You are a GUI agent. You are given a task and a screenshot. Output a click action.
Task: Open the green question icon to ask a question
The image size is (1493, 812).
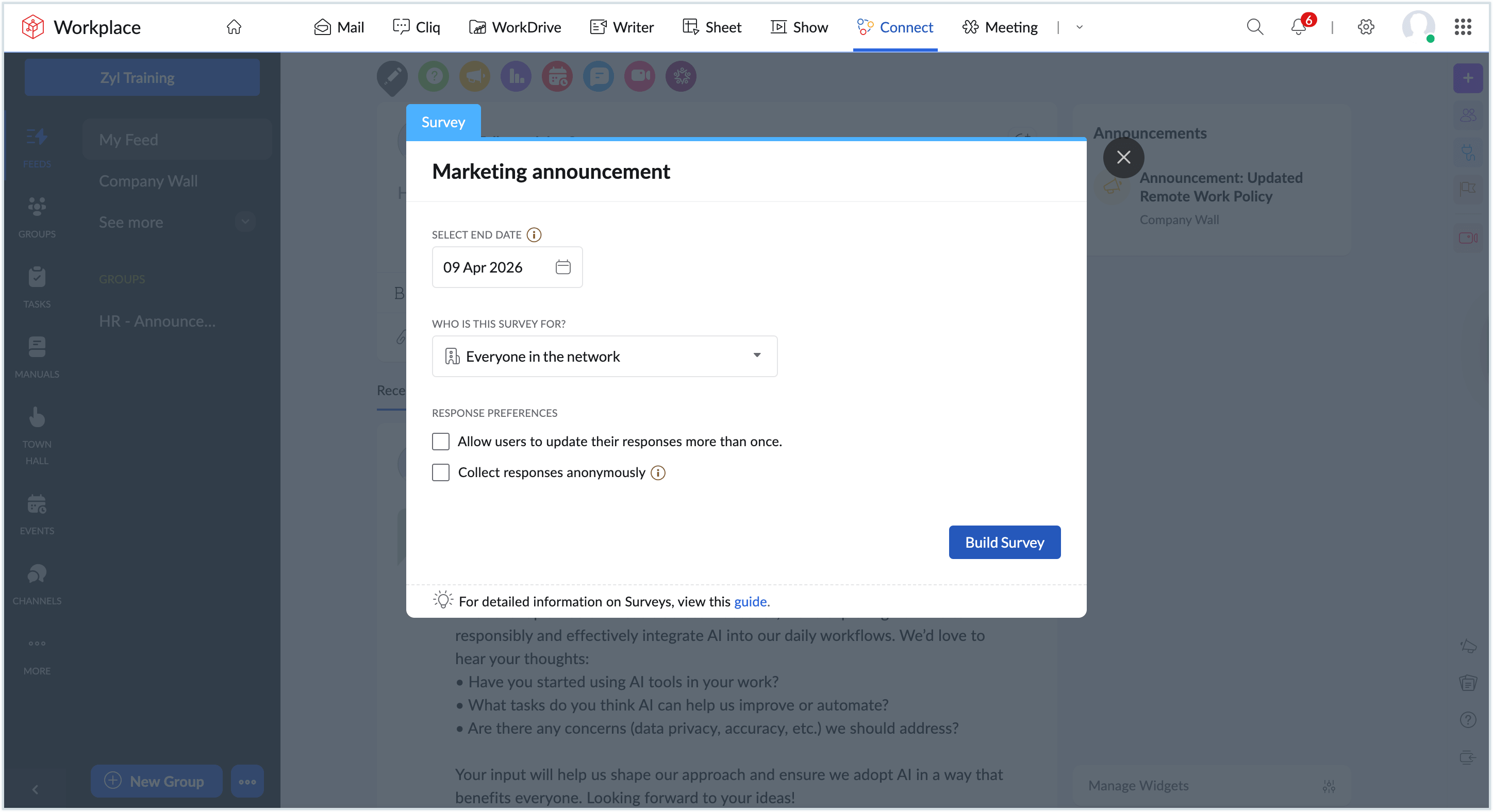coord(434,76)
